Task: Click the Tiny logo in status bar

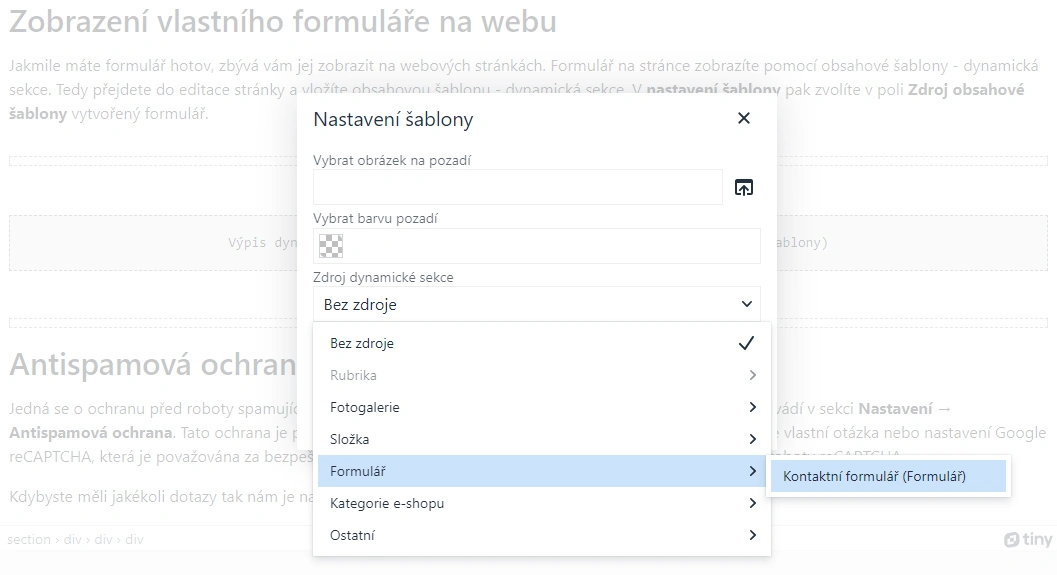Action: (x=1028, y=540)
